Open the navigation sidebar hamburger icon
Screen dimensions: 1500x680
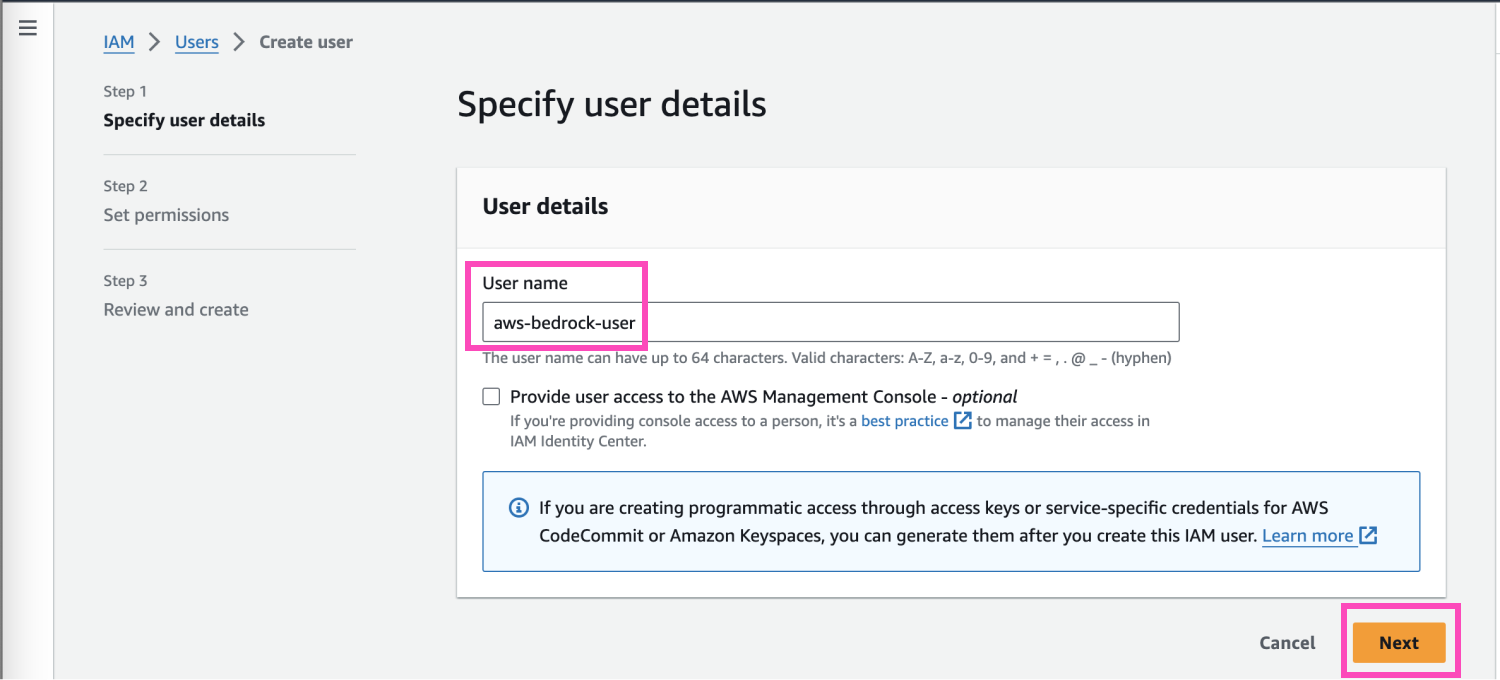pos(27,27)
